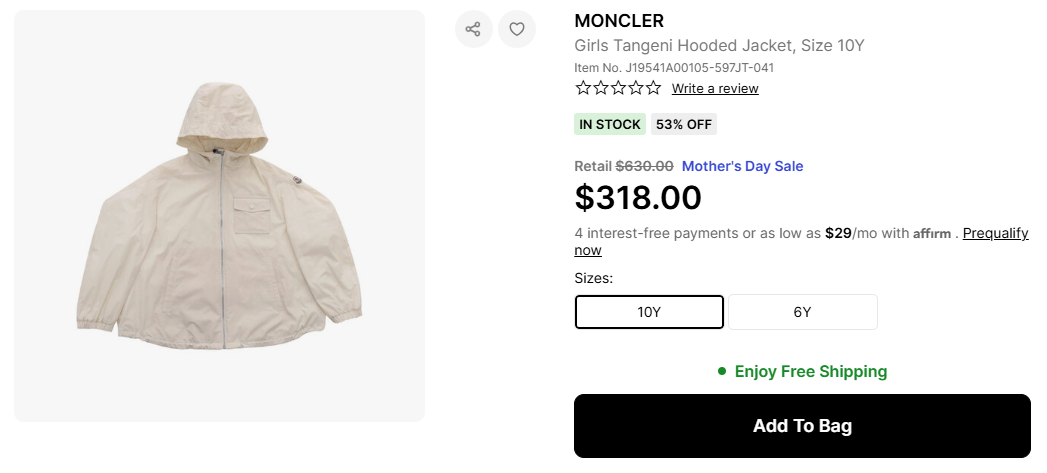This screenshot has width=1047, height=473.
Task: Add jacket to wishlist with heart icon
Action: pyautogui.click(x=517, y=29)
